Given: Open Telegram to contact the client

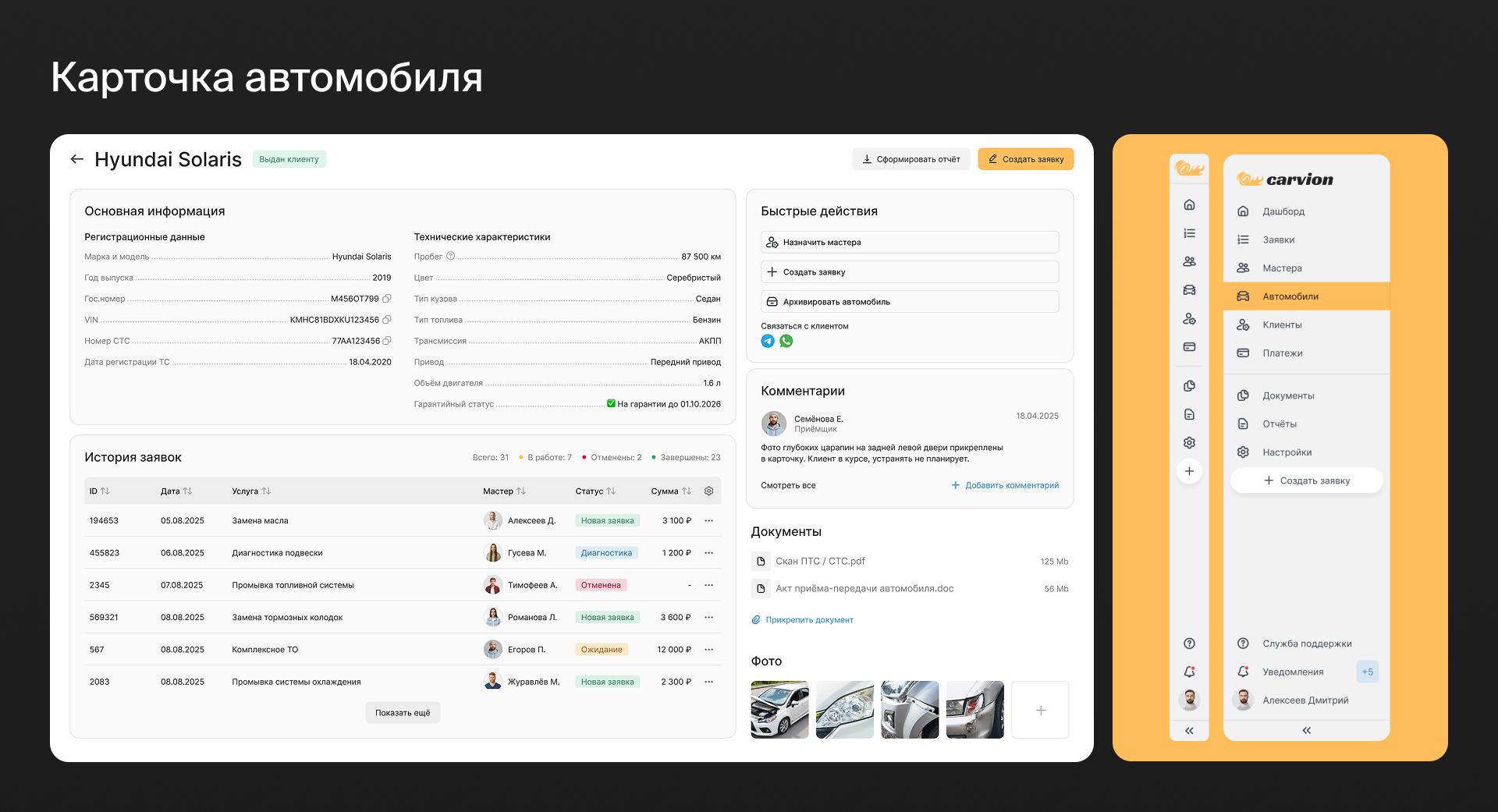Looking at the screenshot, I should [x=768, y=341].
